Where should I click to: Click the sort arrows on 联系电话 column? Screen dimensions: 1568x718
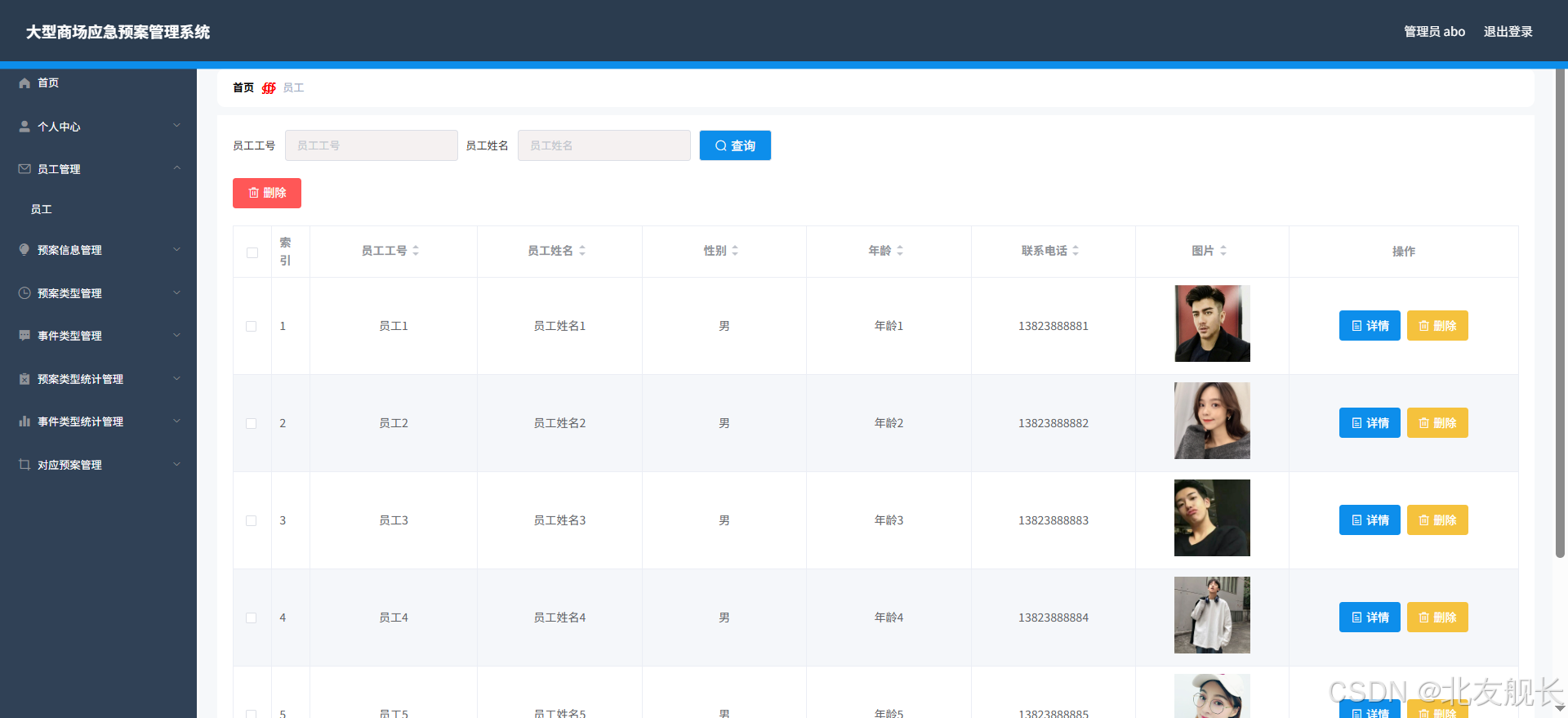1076,251
